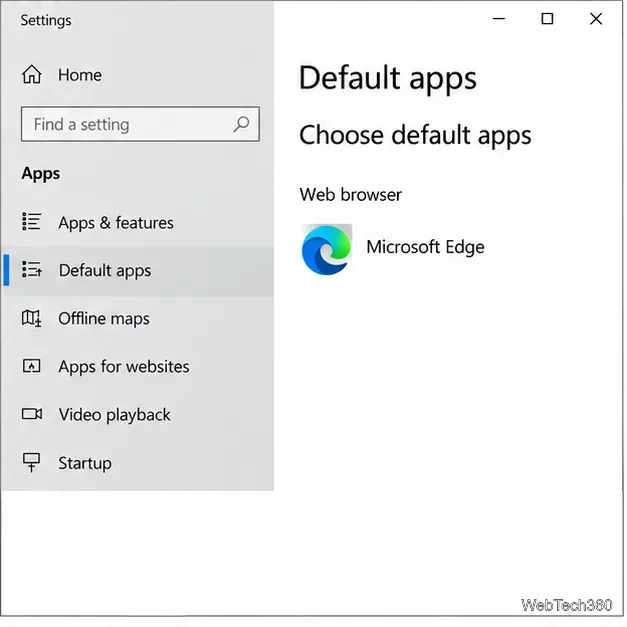Click the Choose default apps heading

(x=415, y=135)
